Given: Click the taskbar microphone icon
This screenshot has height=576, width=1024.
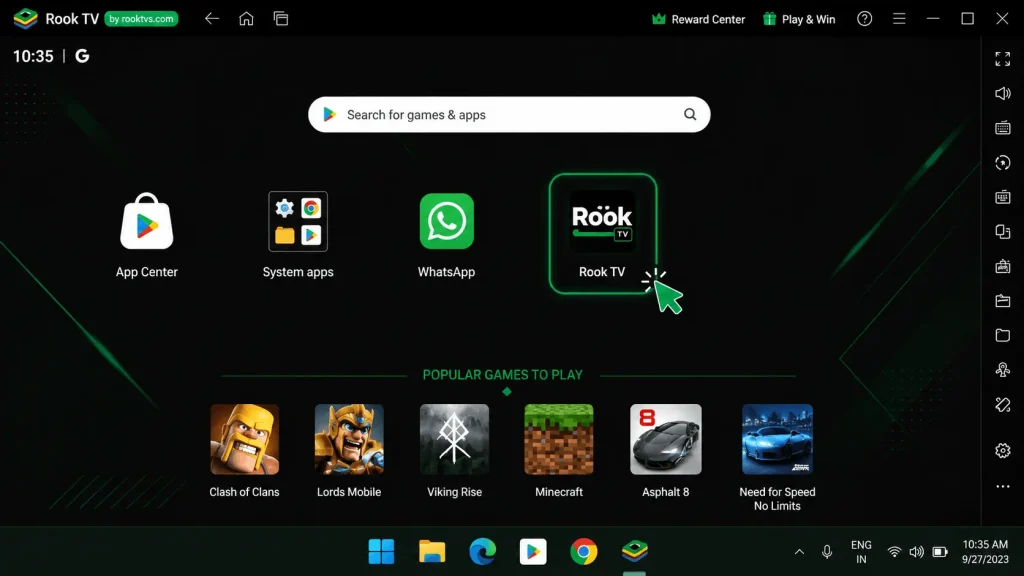Looking at the screenshot, I should coord(827,552).
